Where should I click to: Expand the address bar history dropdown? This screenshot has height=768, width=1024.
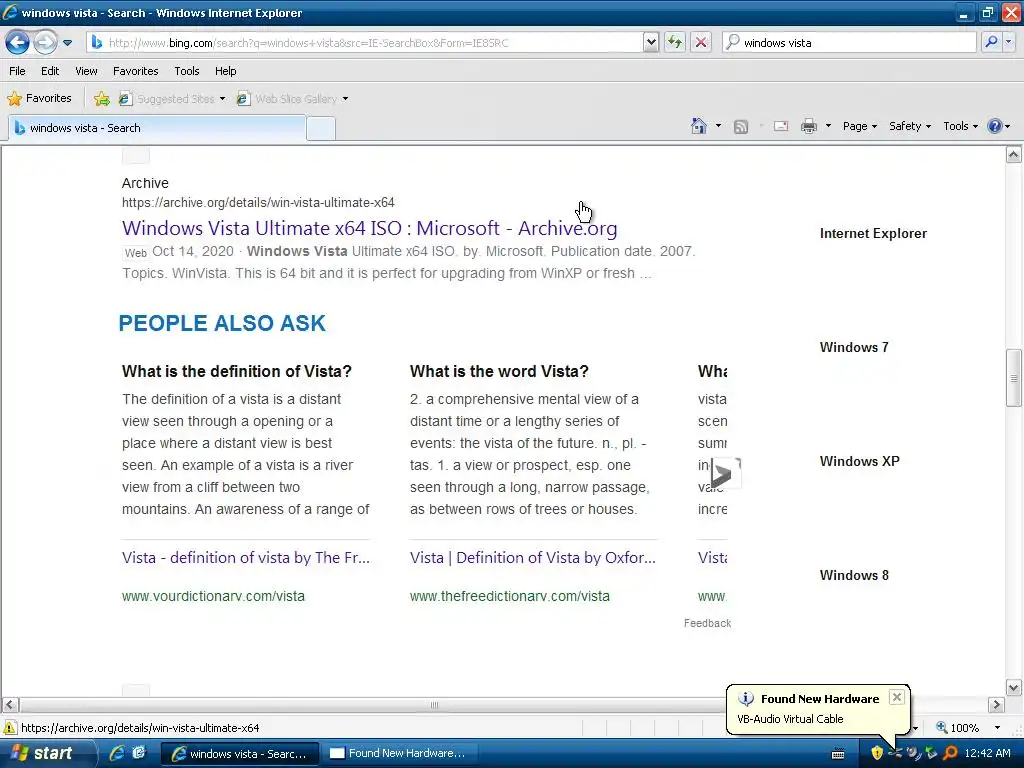[650, 43]
